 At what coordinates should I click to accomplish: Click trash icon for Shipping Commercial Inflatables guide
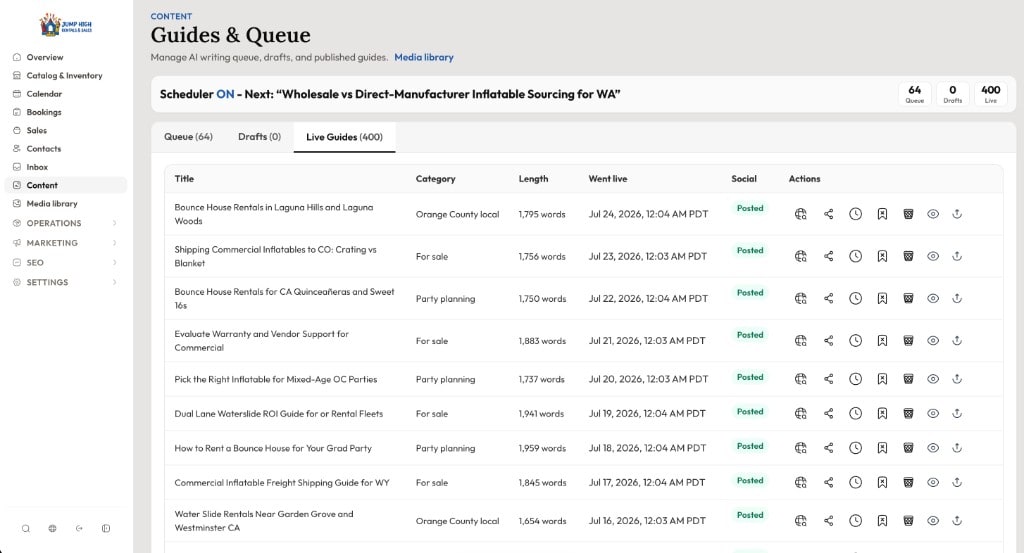coord(908,257)
